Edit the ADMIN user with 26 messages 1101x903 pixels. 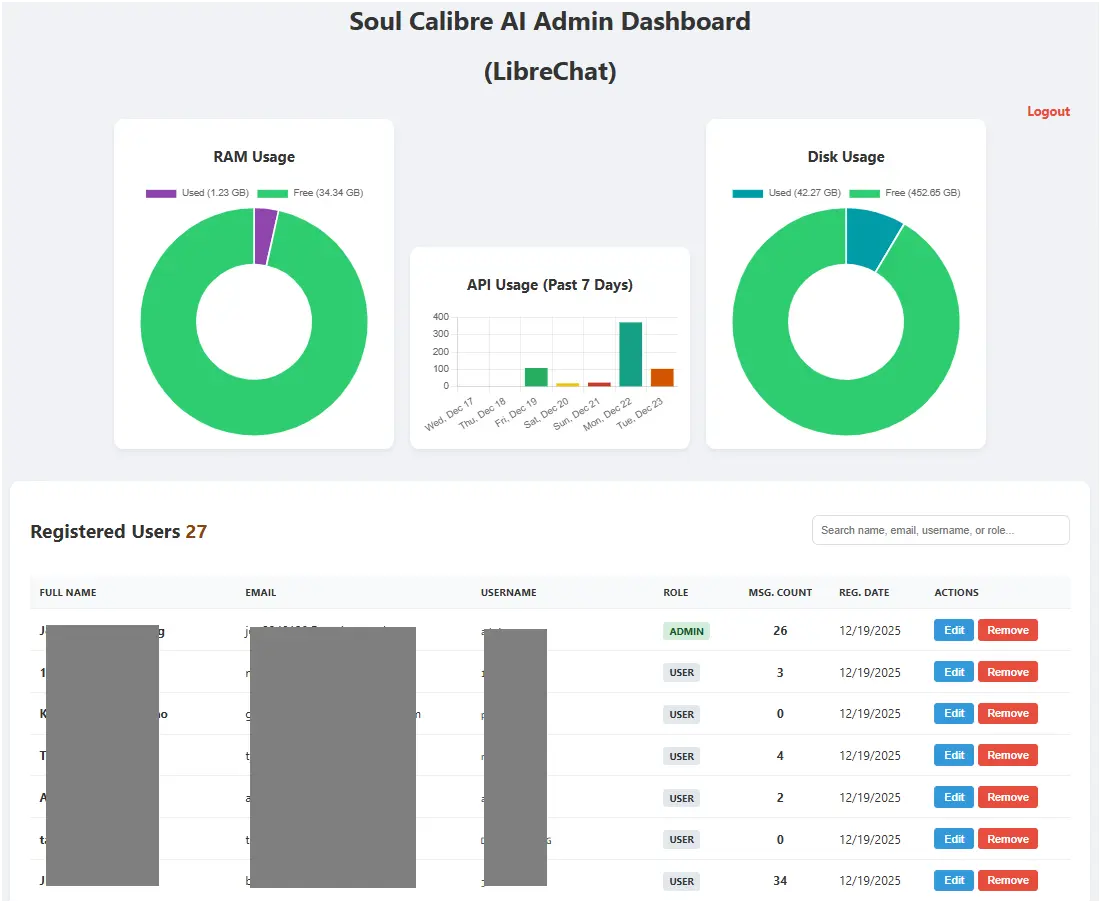(954, 630)
